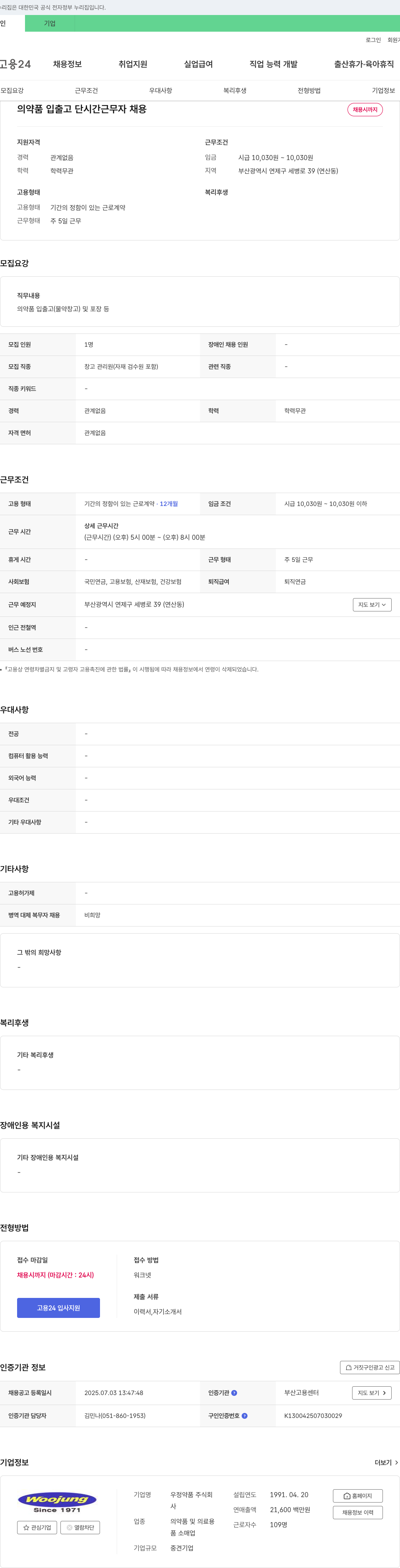Click the 워크넷 application method text
The height and width of the screenshot is (1568, 400).
point(142,1275)
